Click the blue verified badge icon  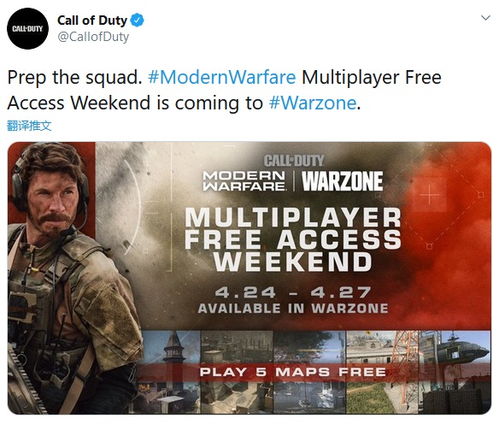point(137,20)
